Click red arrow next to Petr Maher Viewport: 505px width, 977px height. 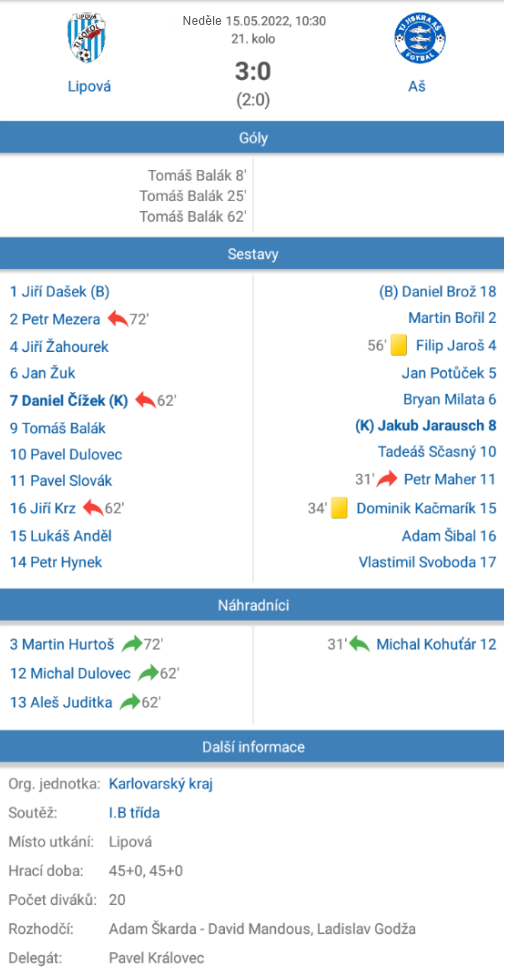[x=387, y=479]
